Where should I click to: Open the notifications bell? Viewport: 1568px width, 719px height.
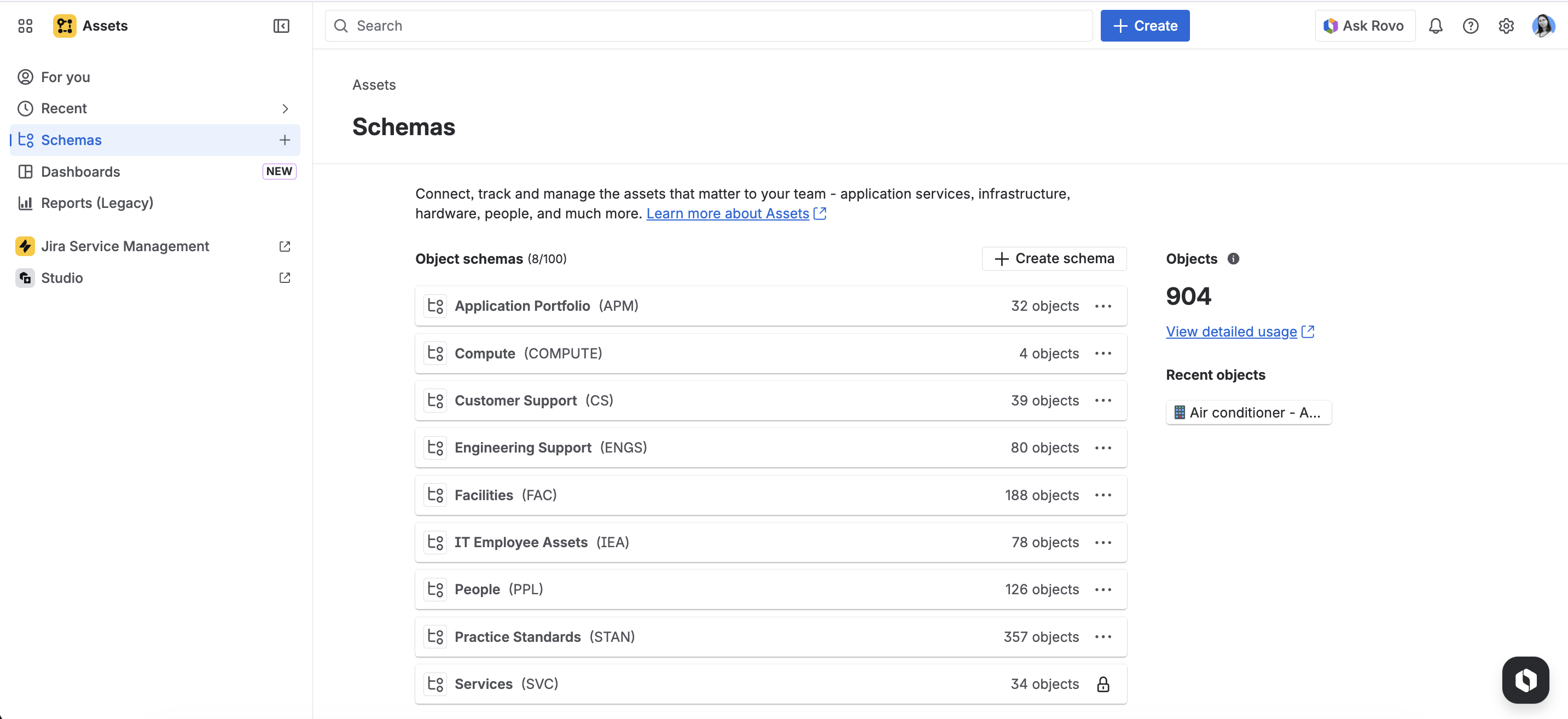click(x=1435, y=26)
